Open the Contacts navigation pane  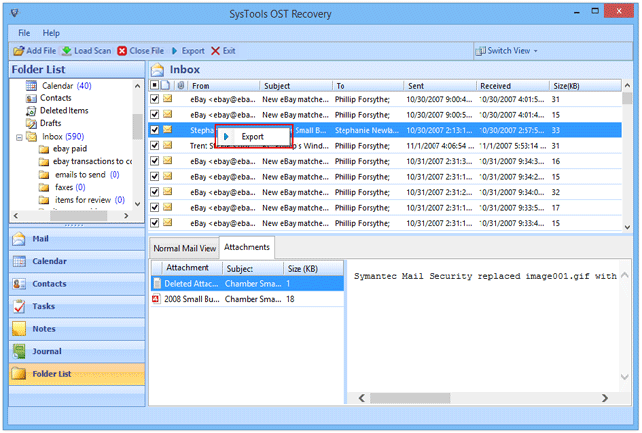77,284
